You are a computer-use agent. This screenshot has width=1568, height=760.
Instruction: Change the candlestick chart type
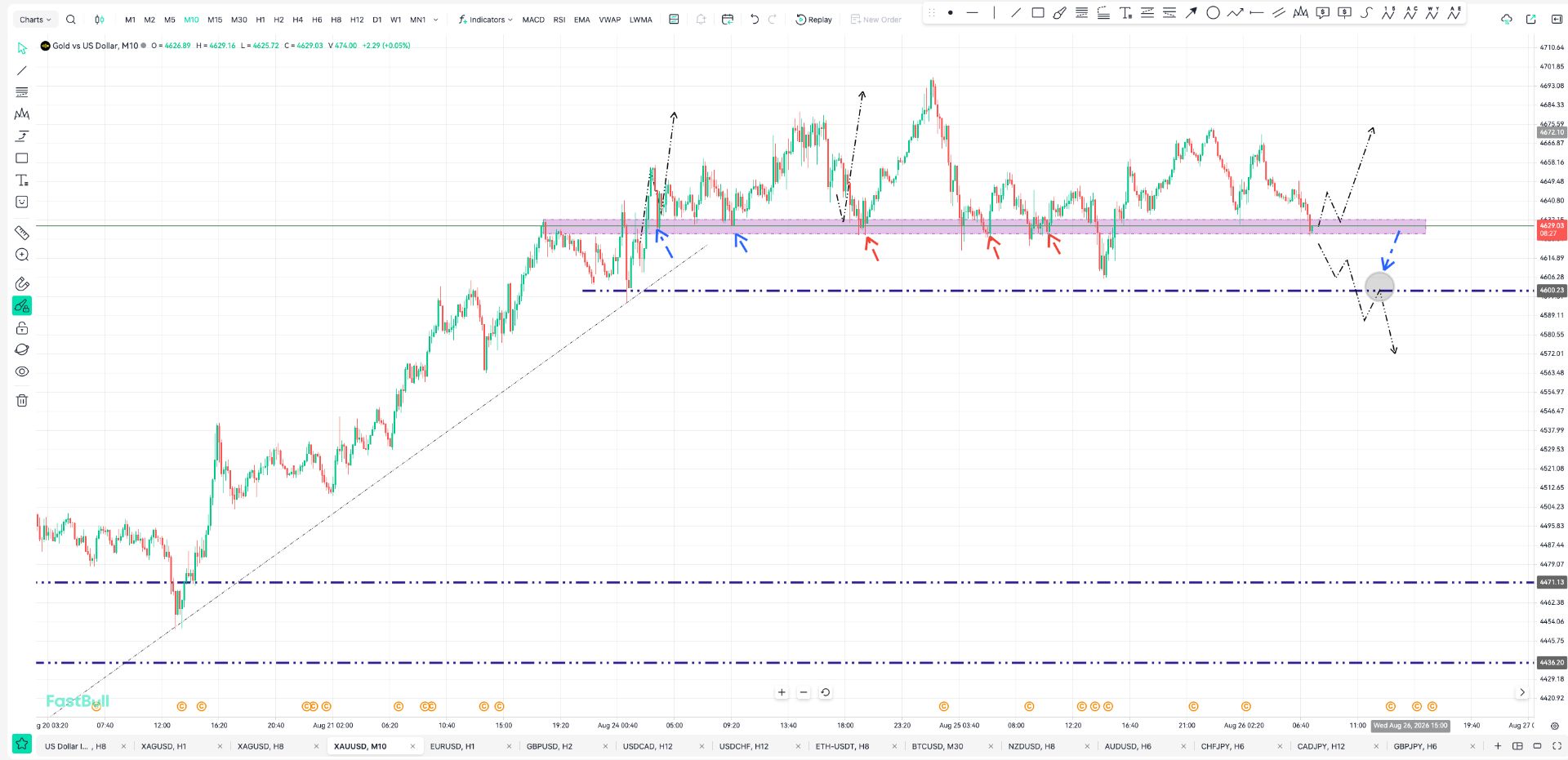(100, 20)
